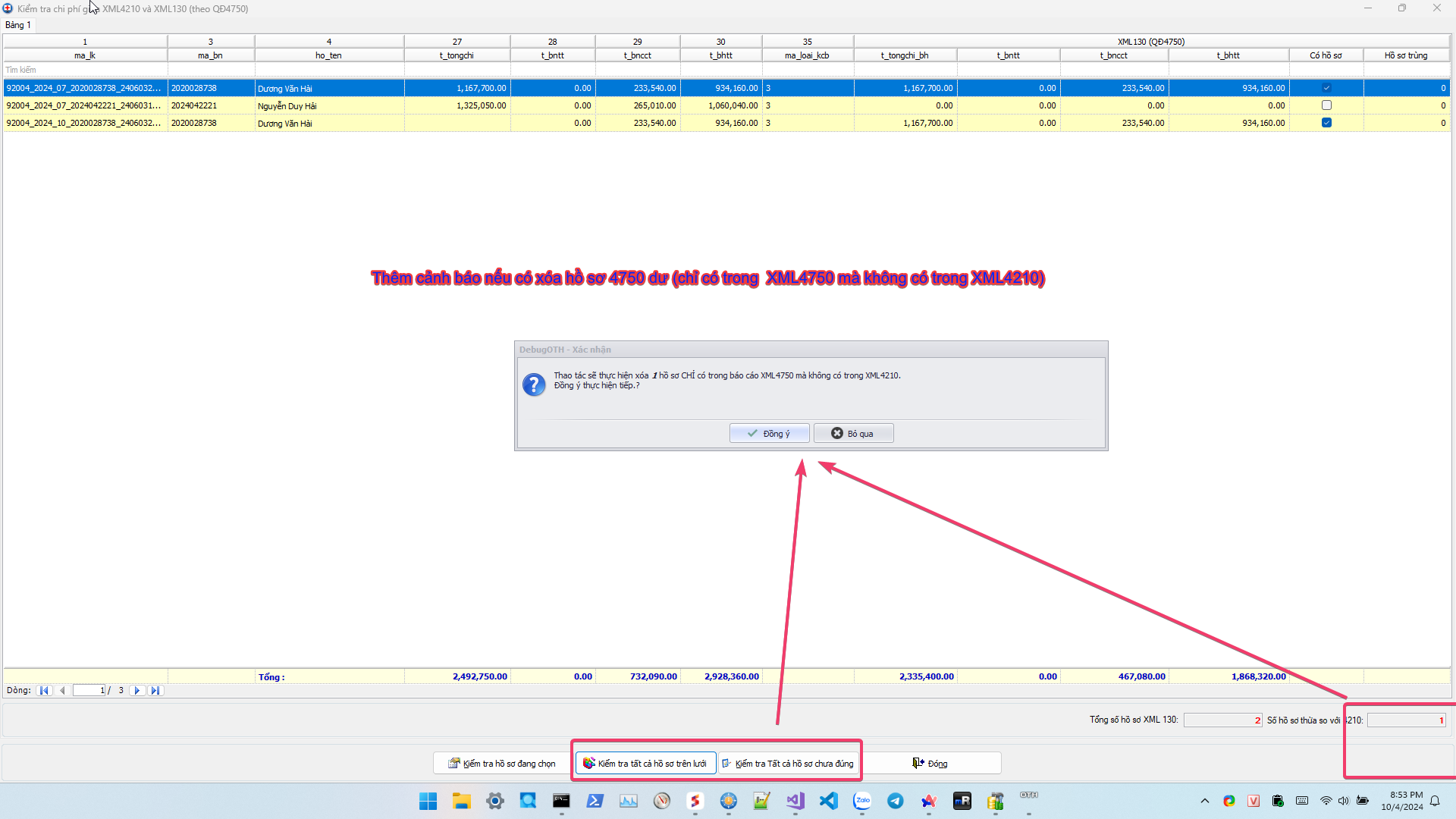This screenshot has height=819, width=1456.
Task: Click Kiểm tra Tất cả hồ sơ chưa đúng
Action: pos(788,763)
